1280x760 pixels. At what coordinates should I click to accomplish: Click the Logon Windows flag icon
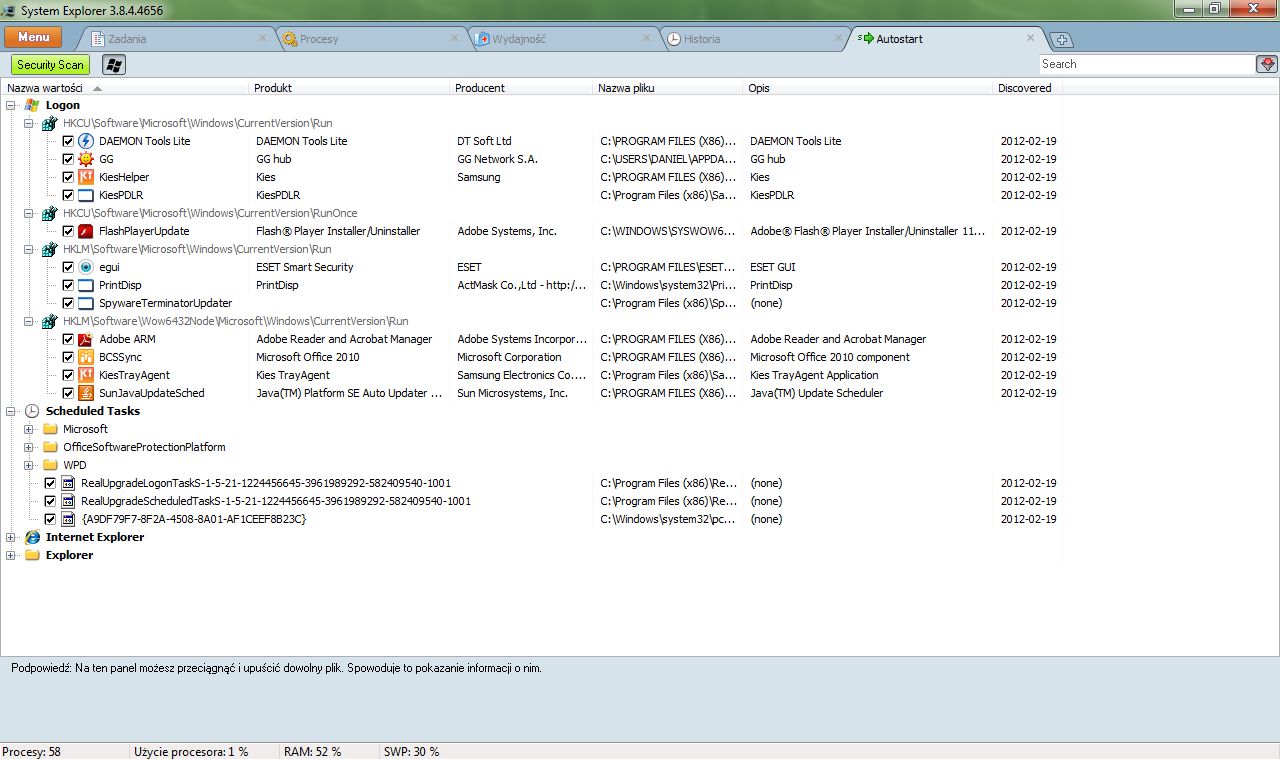pos(31,105)
